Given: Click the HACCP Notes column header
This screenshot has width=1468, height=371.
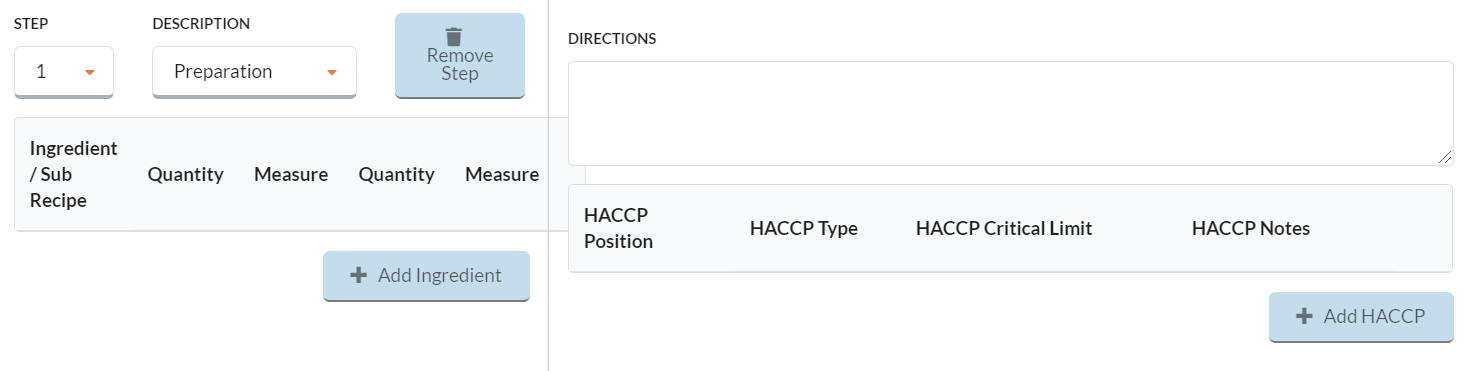Looking at the screenshot, I should 1251,228.
